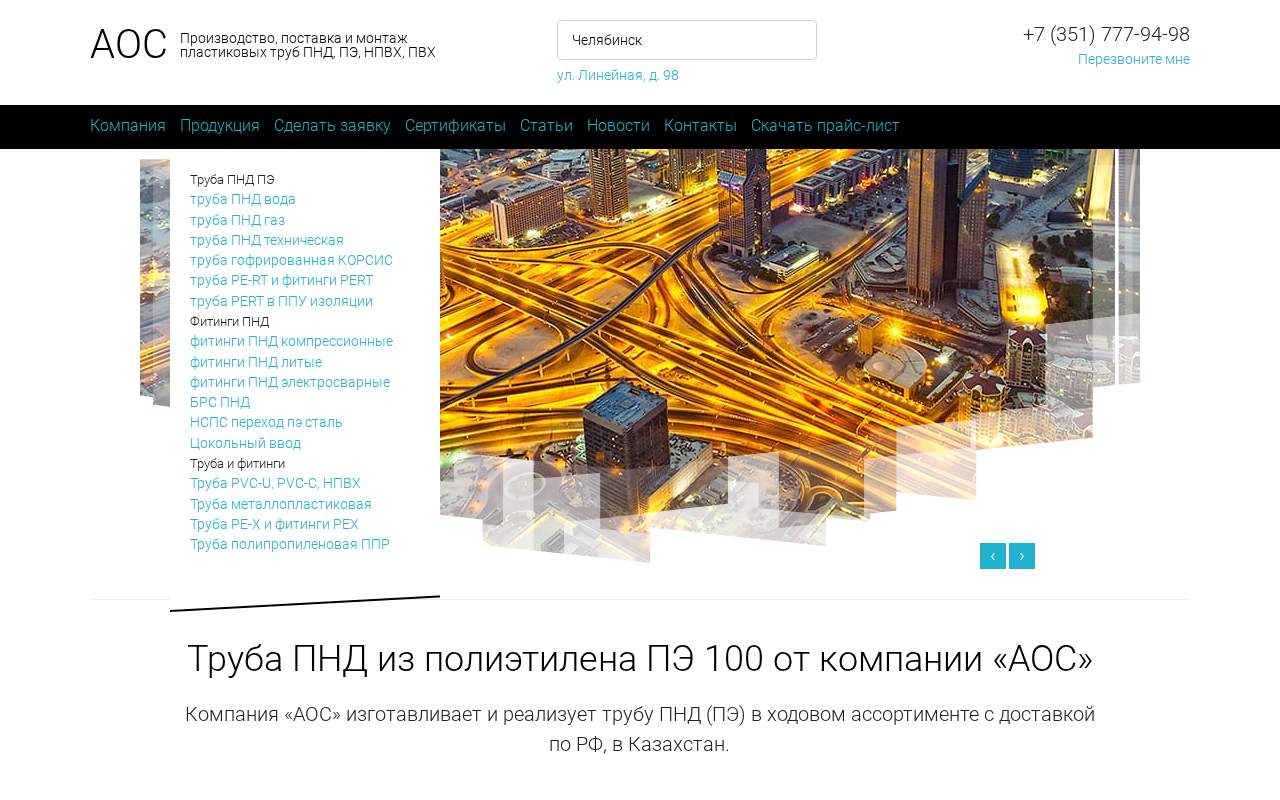Open Новости section
Image resolution: width=1280 pixels, height=800 pixels.
[618, 126]
